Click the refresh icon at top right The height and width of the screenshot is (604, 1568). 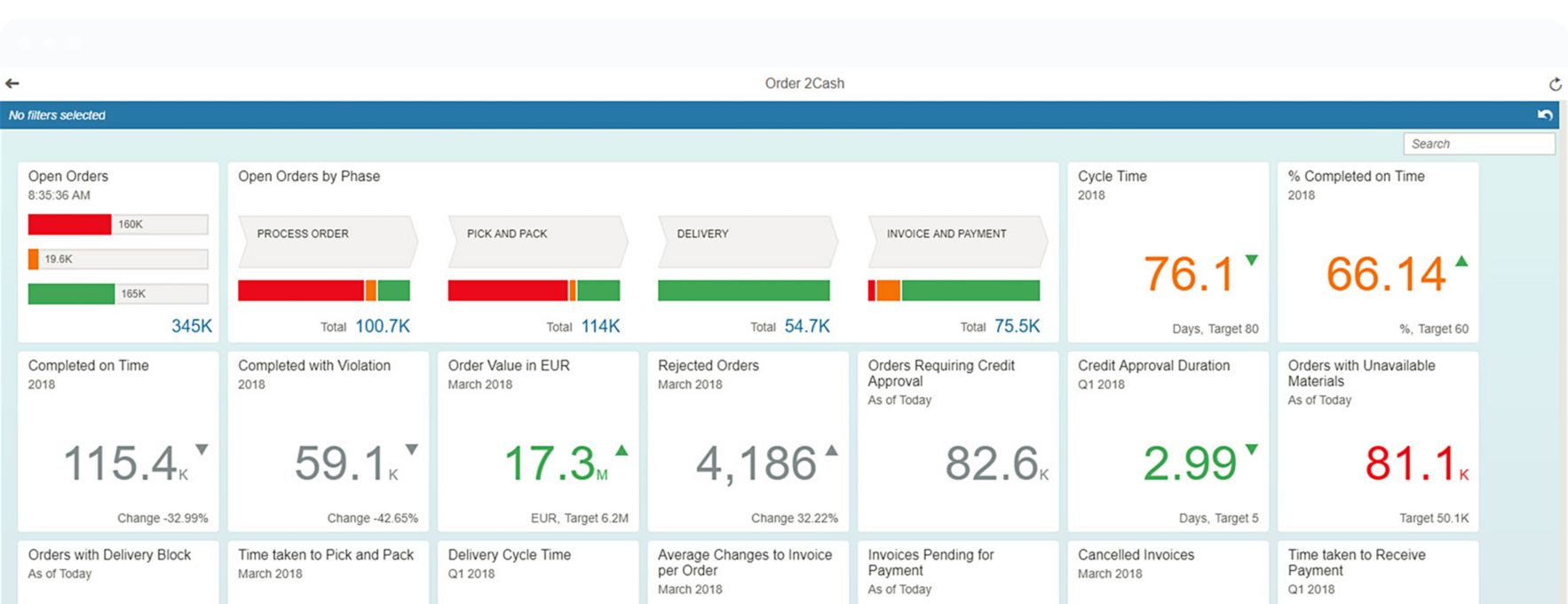coord(1555,84)
